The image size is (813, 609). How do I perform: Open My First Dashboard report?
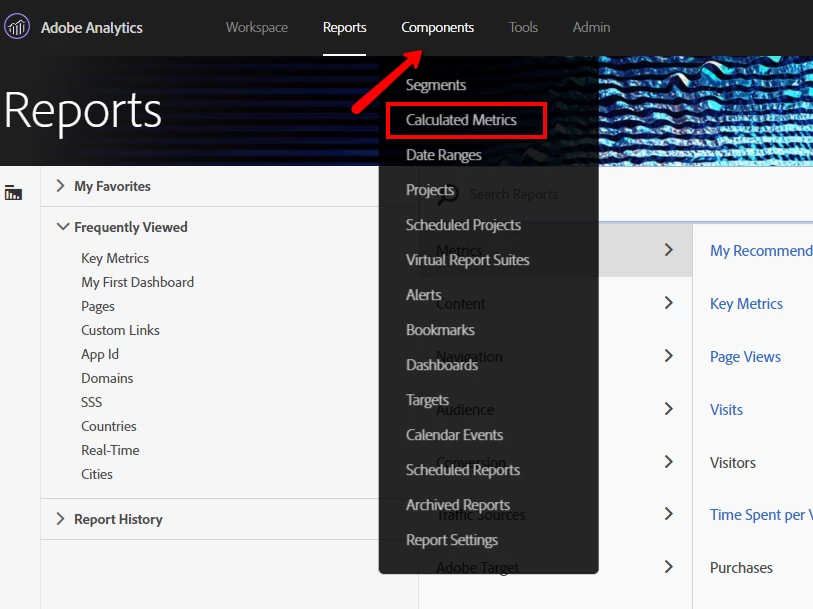click(137, 282)
